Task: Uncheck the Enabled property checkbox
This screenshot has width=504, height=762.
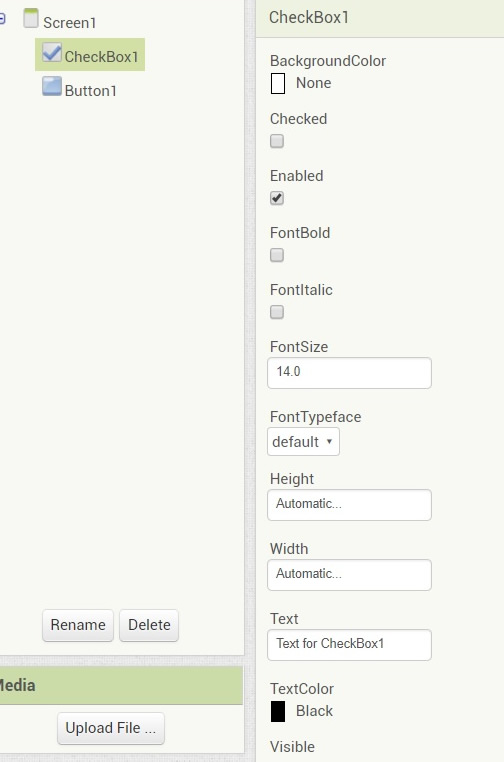Action: (277, 198)
